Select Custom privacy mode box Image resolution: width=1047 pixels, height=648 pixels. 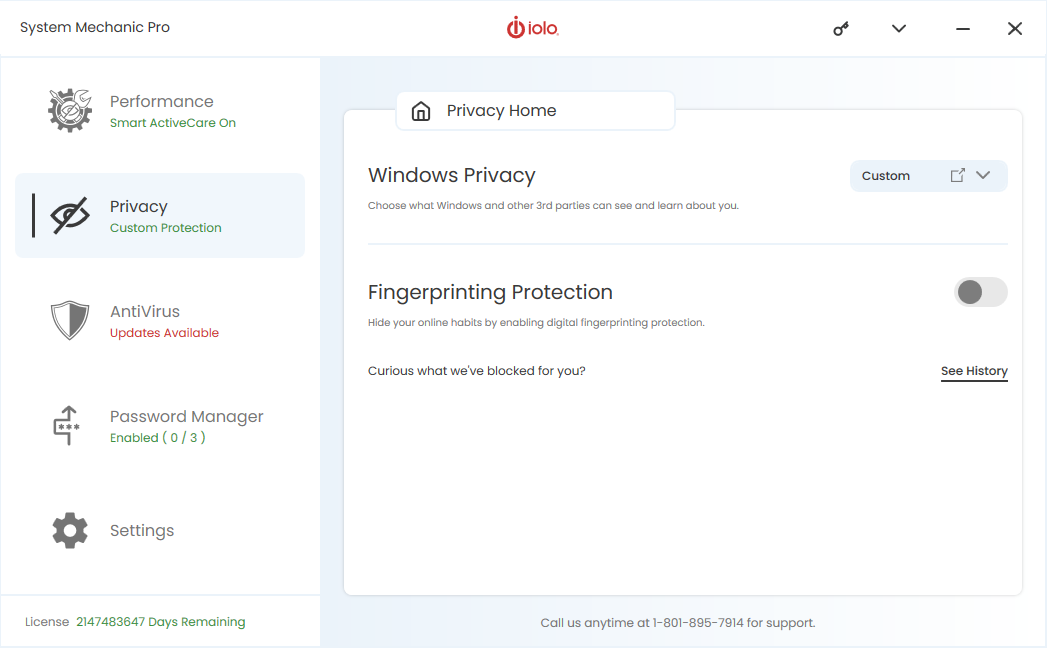pyautogui.click(x=928, y=176)
